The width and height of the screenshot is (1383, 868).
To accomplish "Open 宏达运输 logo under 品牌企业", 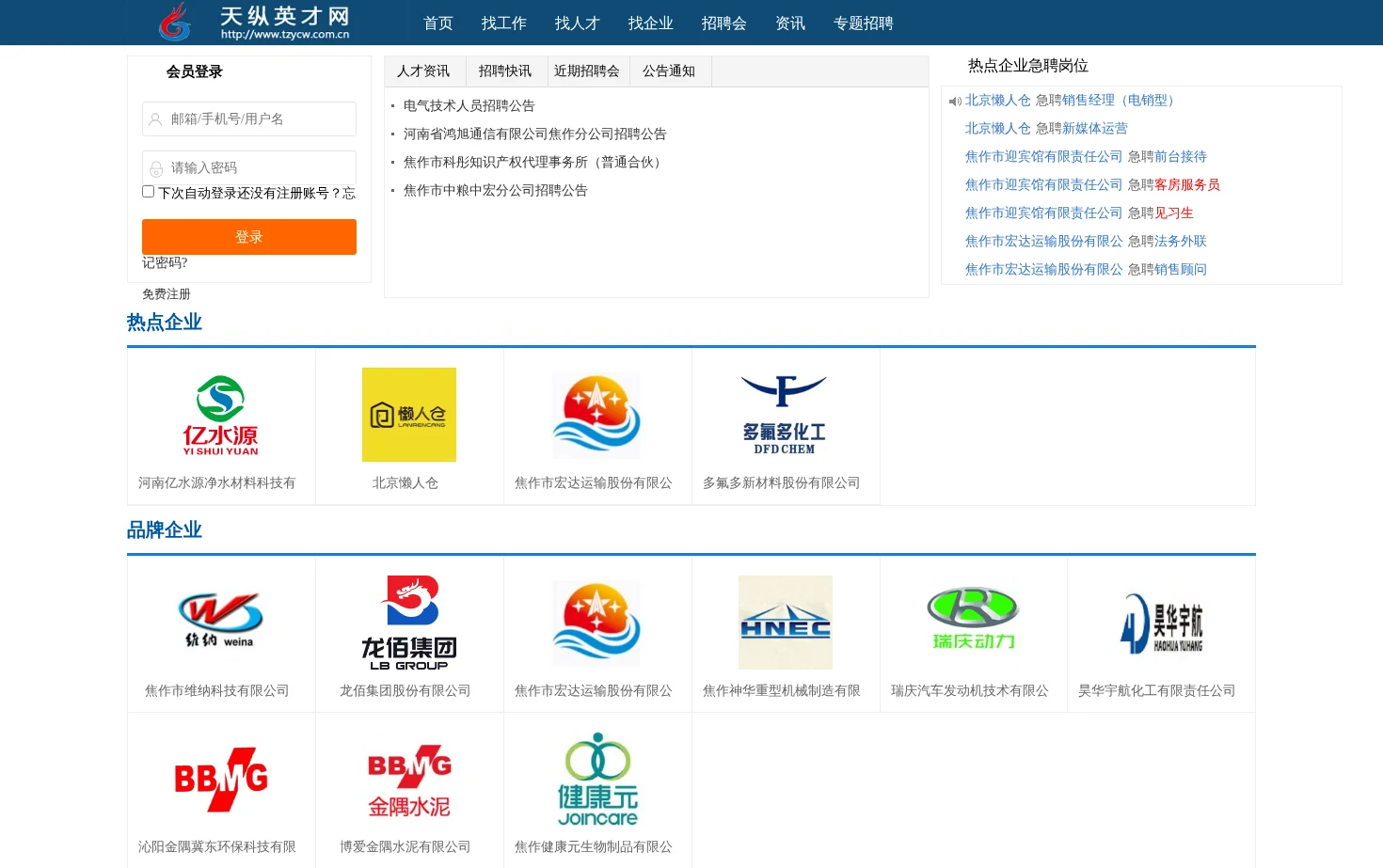I will 597,623.
